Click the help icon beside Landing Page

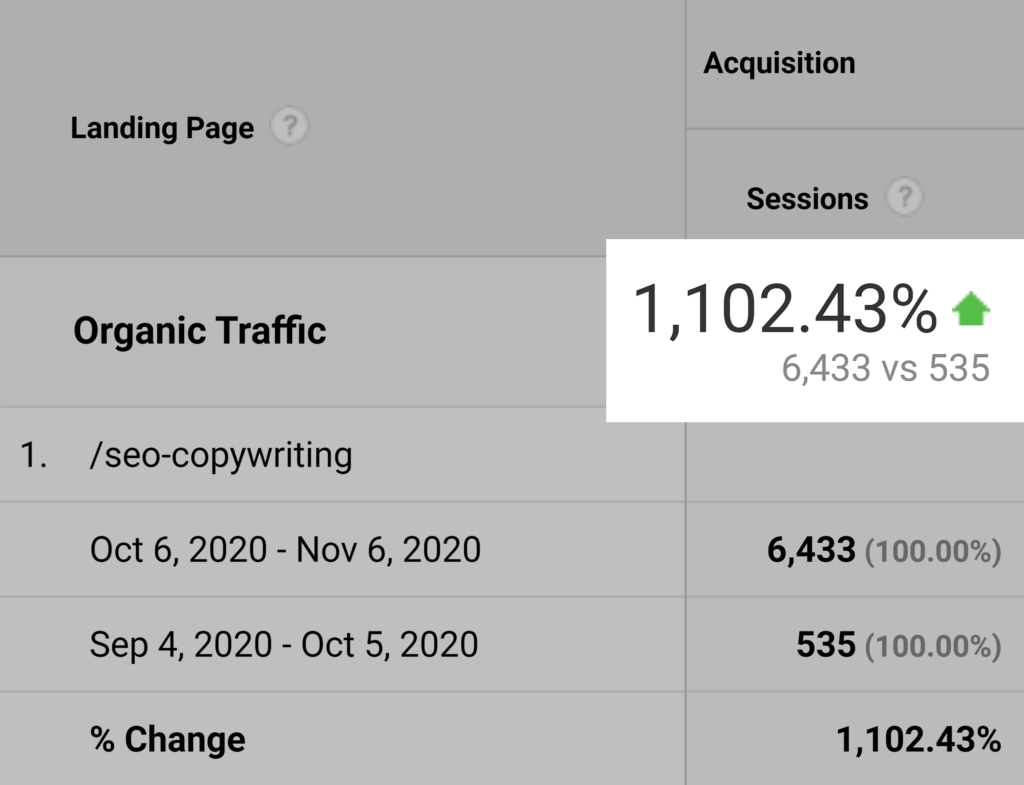[x=289, y=127]
